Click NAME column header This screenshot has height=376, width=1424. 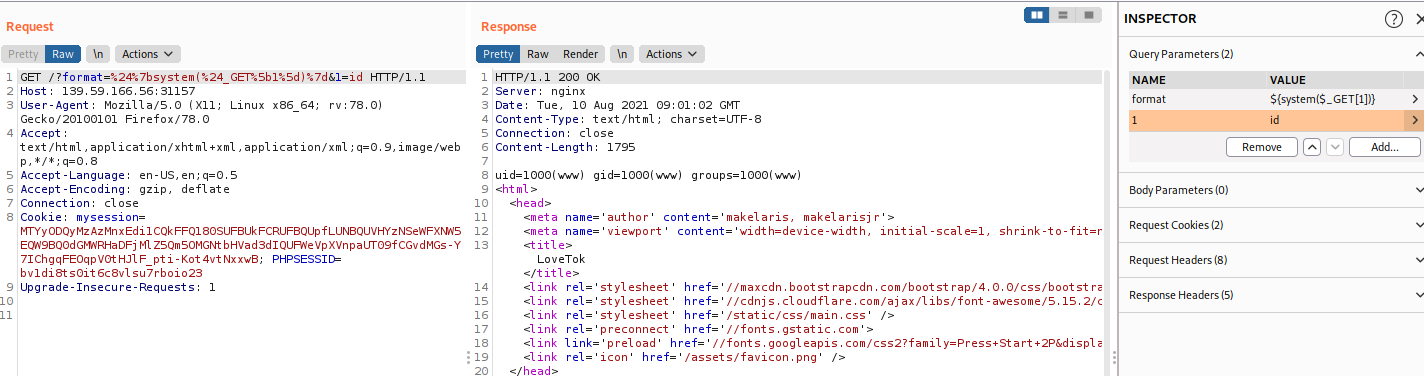click(1149, 80)
